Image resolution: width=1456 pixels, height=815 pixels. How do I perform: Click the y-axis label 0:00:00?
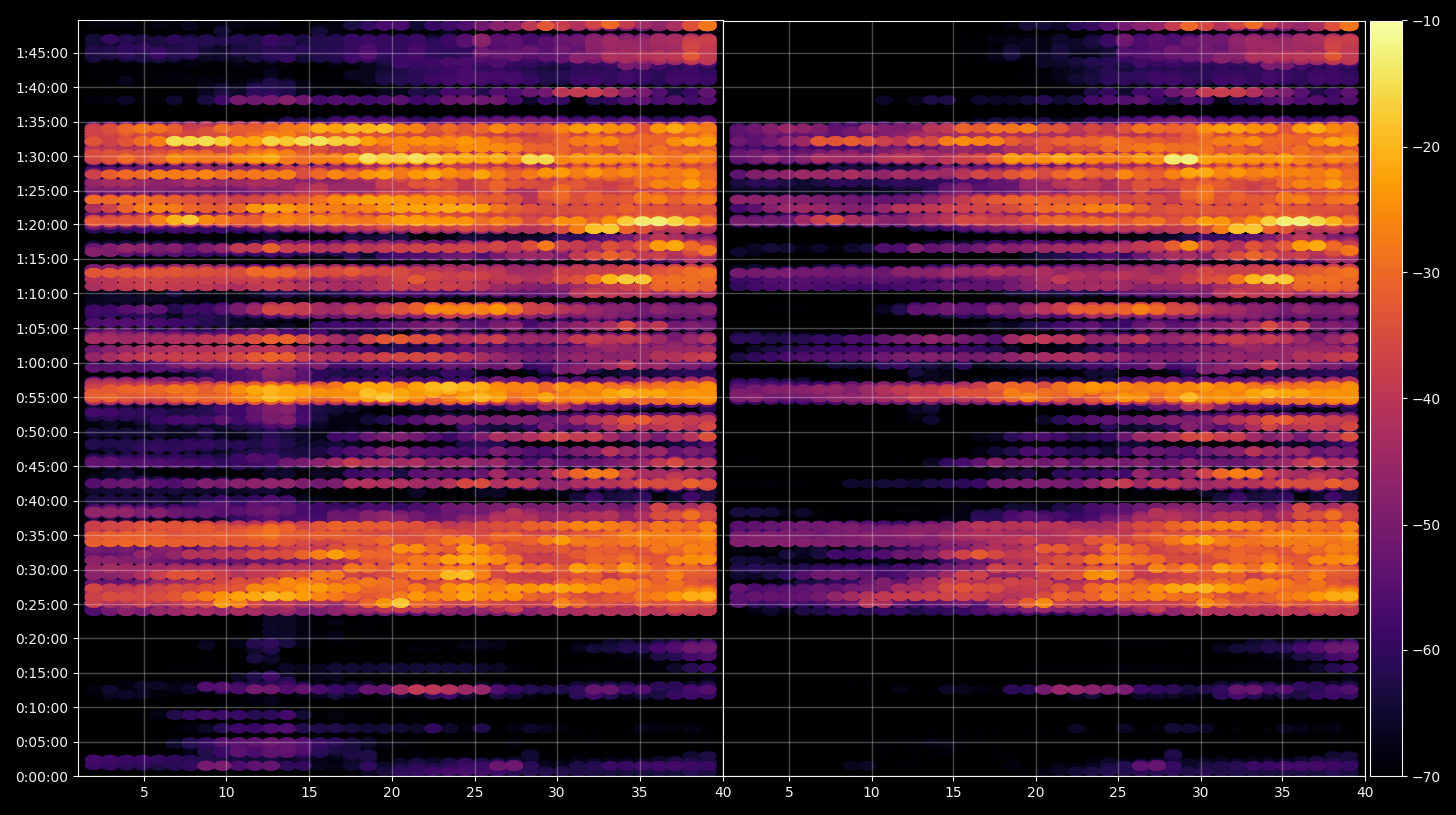coord(42,777)
